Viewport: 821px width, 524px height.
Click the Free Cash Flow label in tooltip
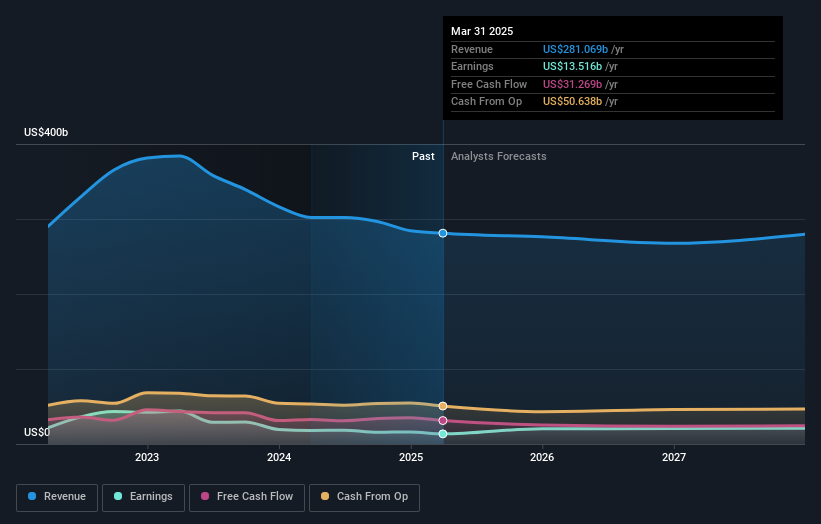tap(489, 84)
